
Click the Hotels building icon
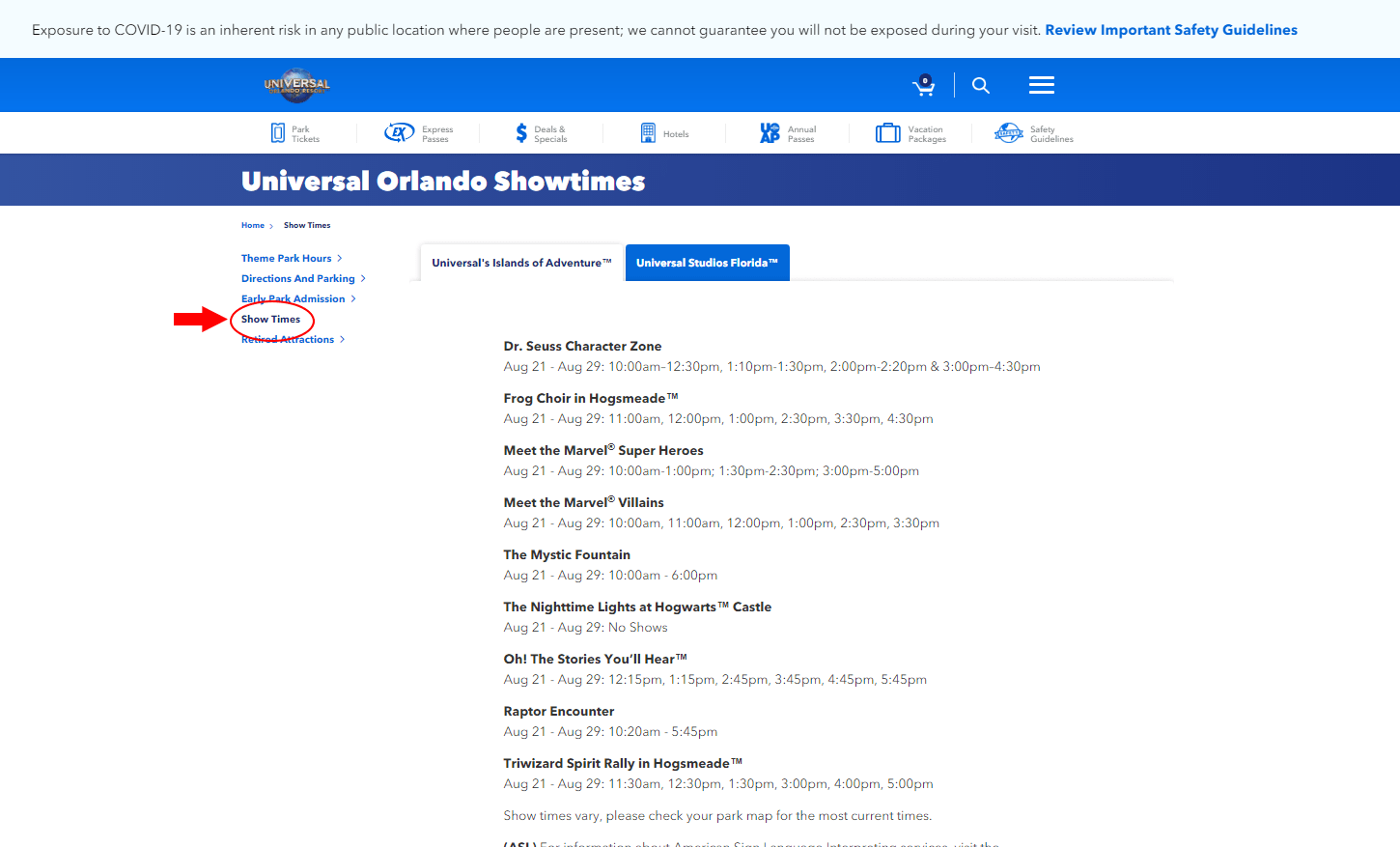pyautogui.click(x=648, y=133)
